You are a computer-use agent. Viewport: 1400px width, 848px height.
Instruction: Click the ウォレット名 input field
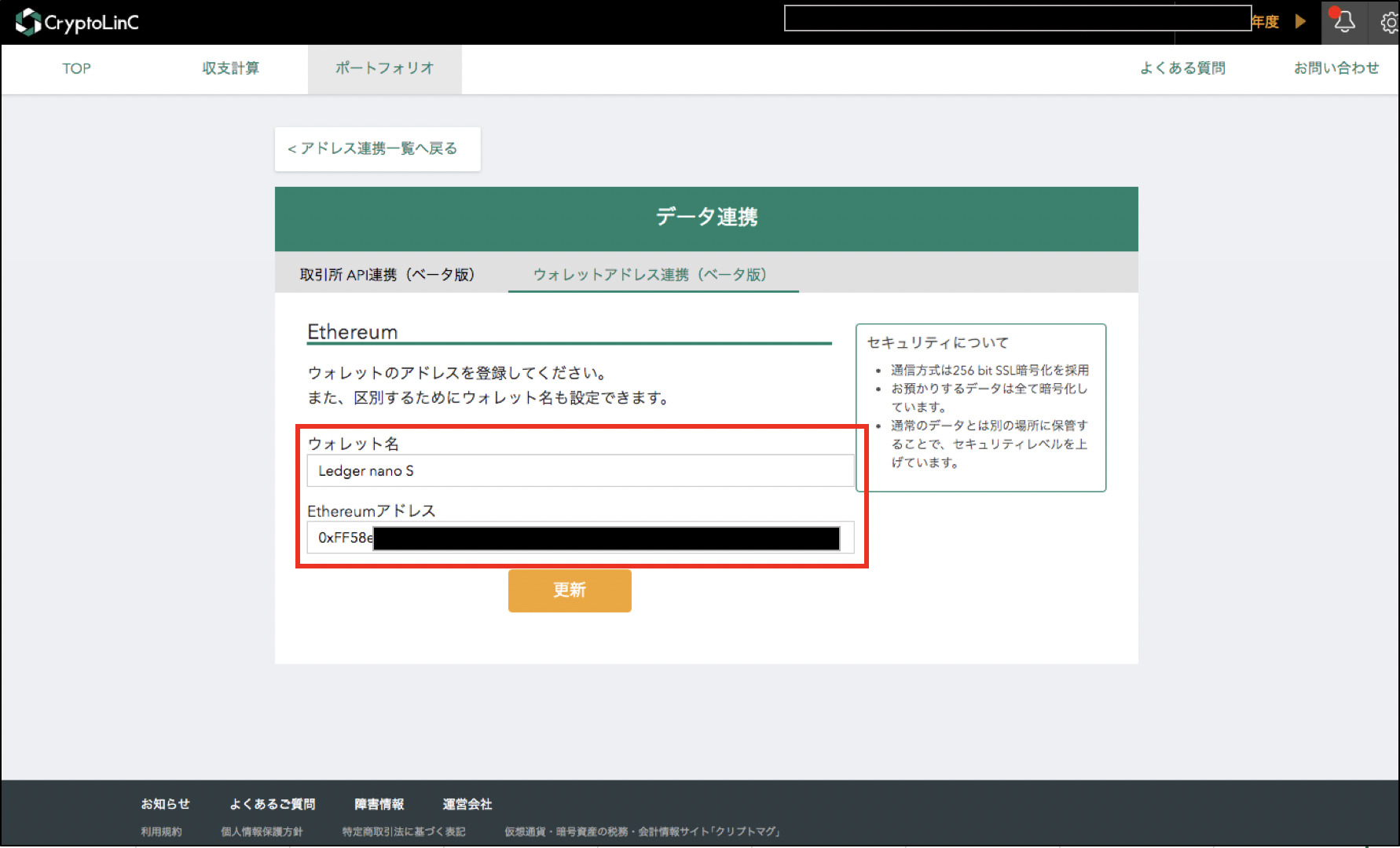pyautogui.click(x=580, y=471)
